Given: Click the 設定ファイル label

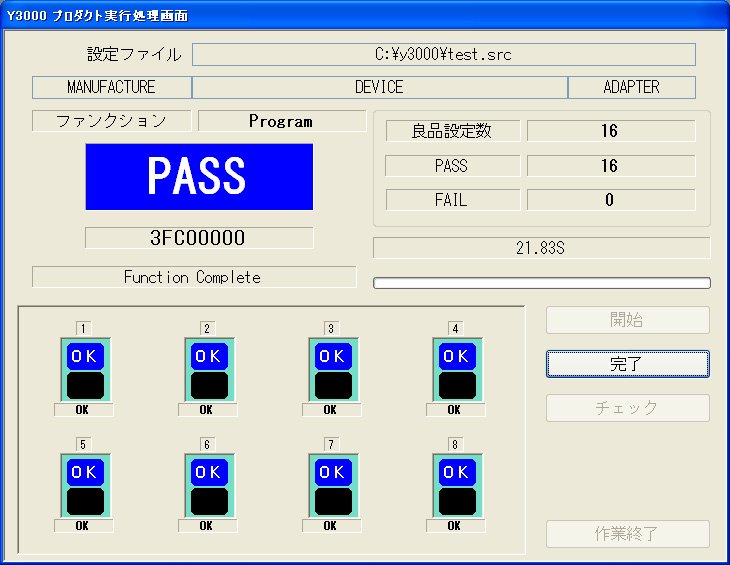Looking at the screenshot, I should point(135,54).
